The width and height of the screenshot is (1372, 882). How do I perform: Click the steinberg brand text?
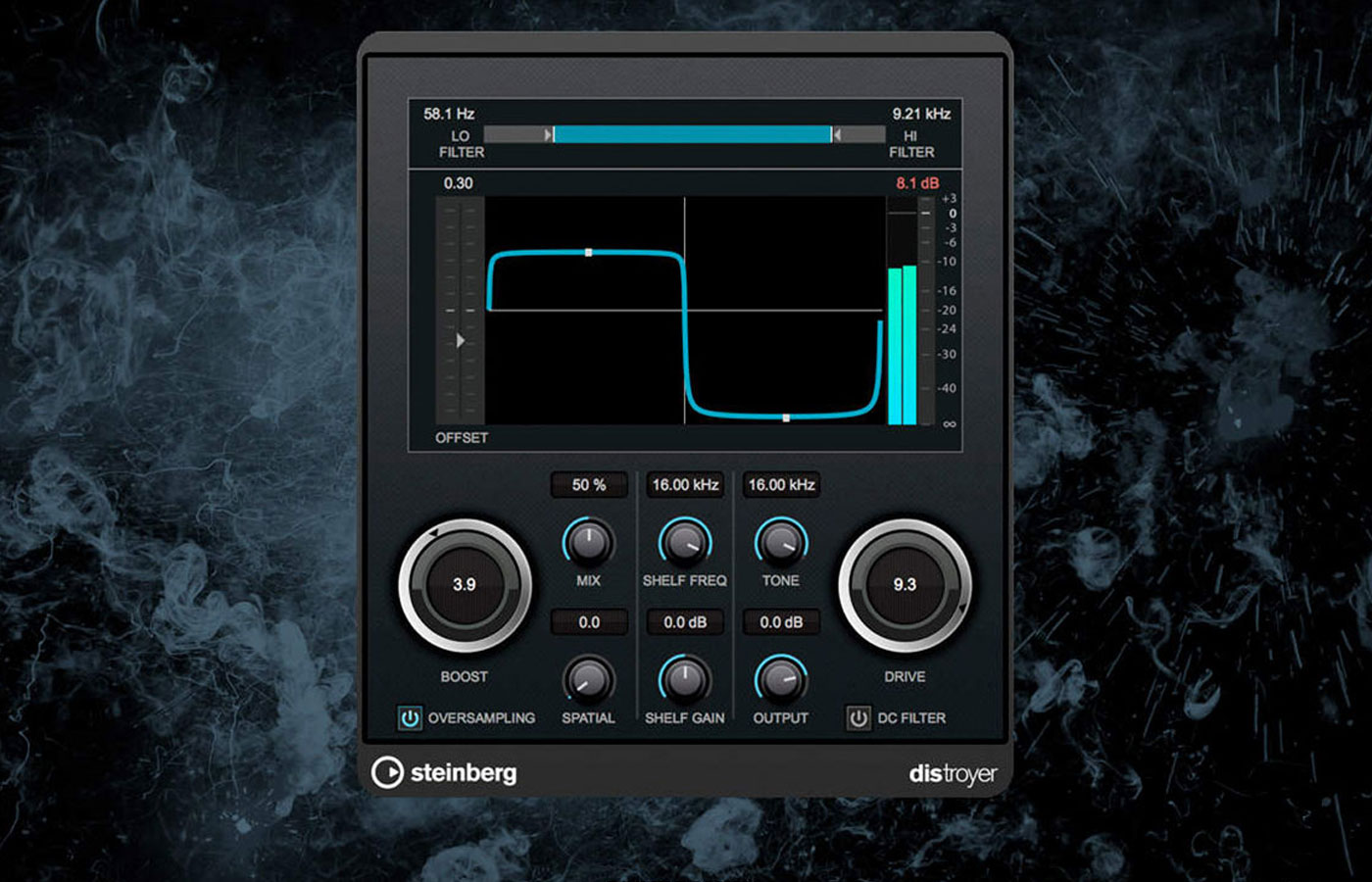point(464,772)
